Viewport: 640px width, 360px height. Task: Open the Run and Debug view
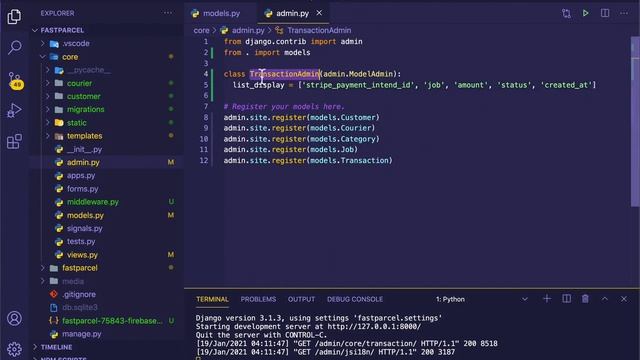tap(14, 110)
